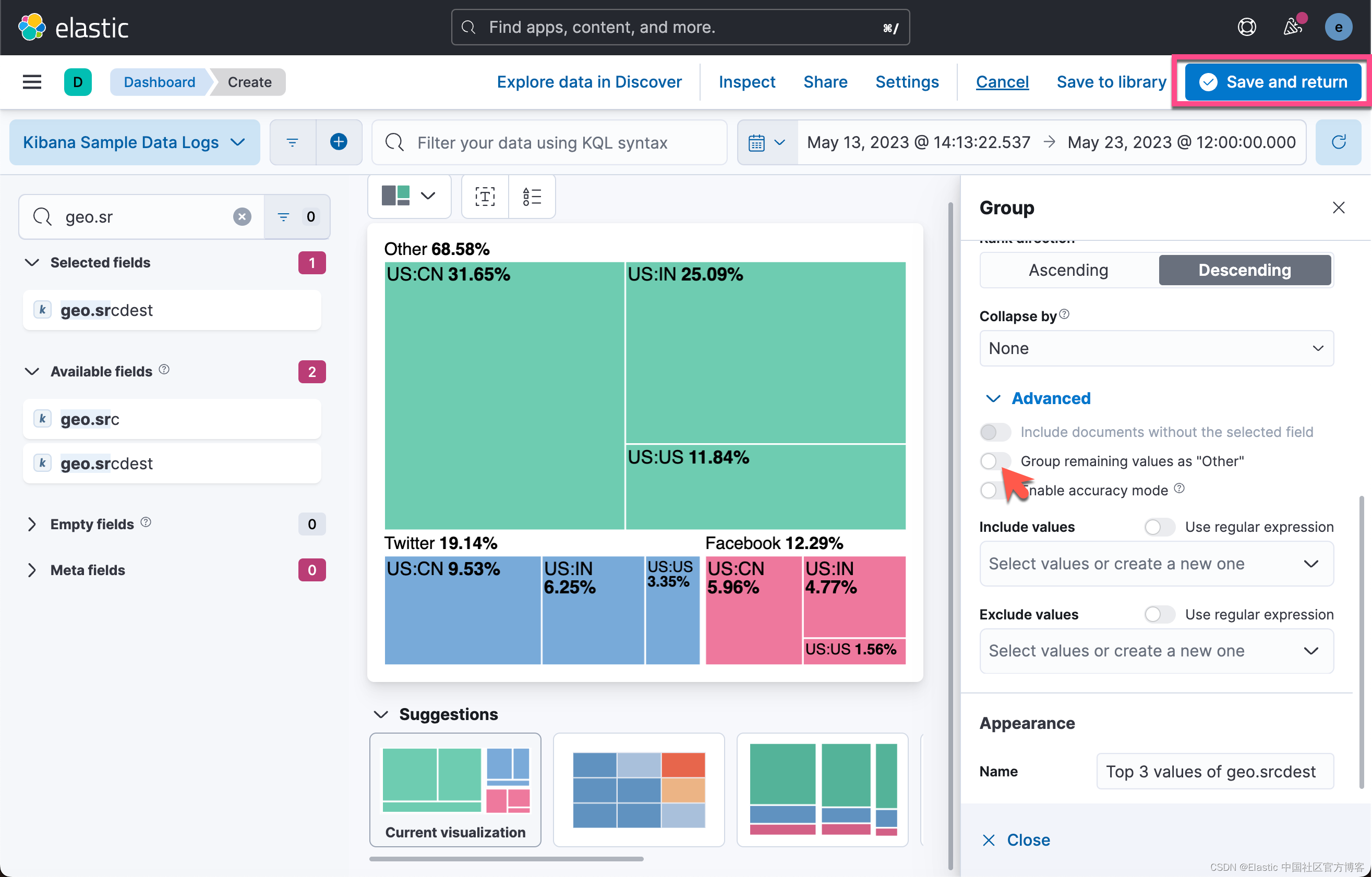The image size is (1372, 877).
Task: Click Available fields info icon
Action: point(164,370)
